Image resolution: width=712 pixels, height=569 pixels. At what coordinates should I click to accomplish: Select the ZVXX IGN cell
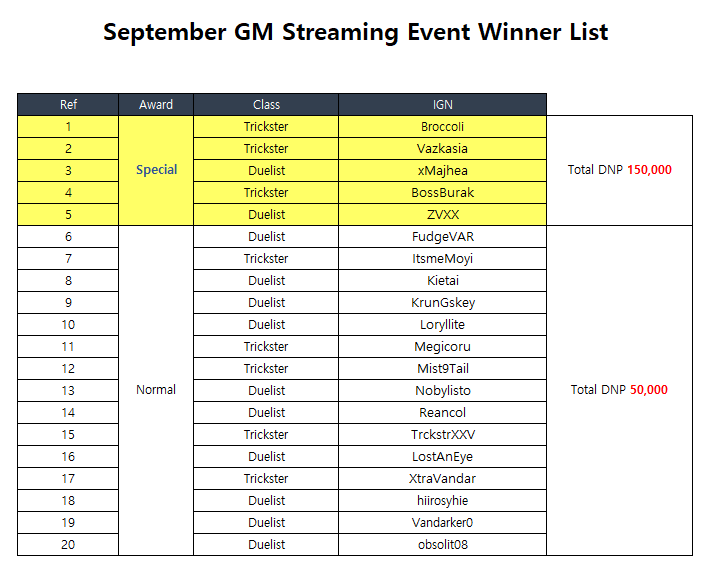point(442,214)
